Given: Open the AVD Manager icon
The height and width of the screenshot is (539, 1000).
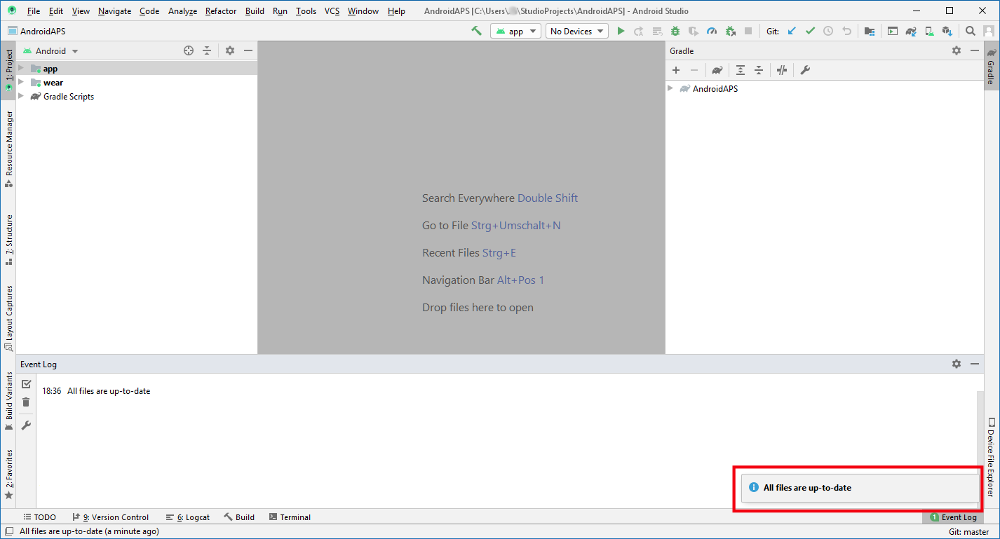Looking at the screenshot, I should pyautogui.click(x=929, y=31).
